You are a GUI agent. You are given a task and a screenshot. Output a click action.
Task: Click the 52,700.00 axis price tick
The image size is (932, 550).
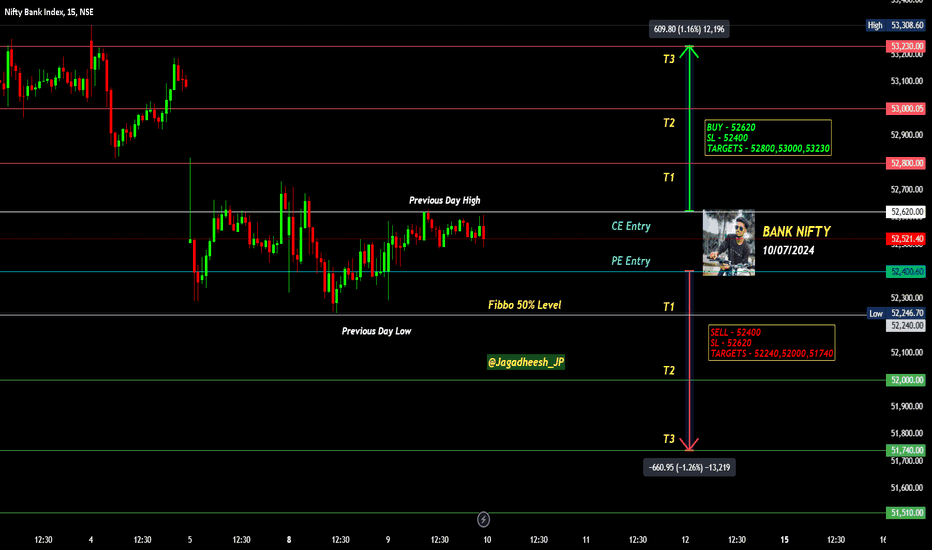[x=906, y=190]
